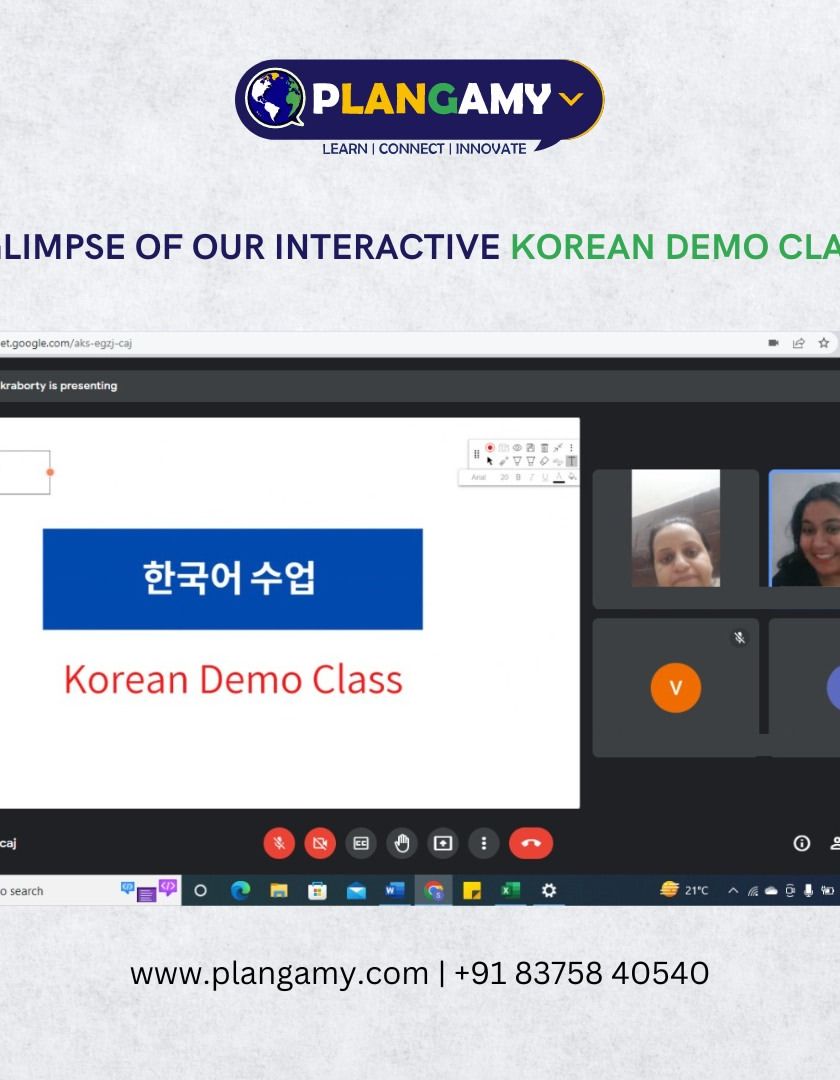
Task: Click the Present now screen share icon
Action: (443, 843)
